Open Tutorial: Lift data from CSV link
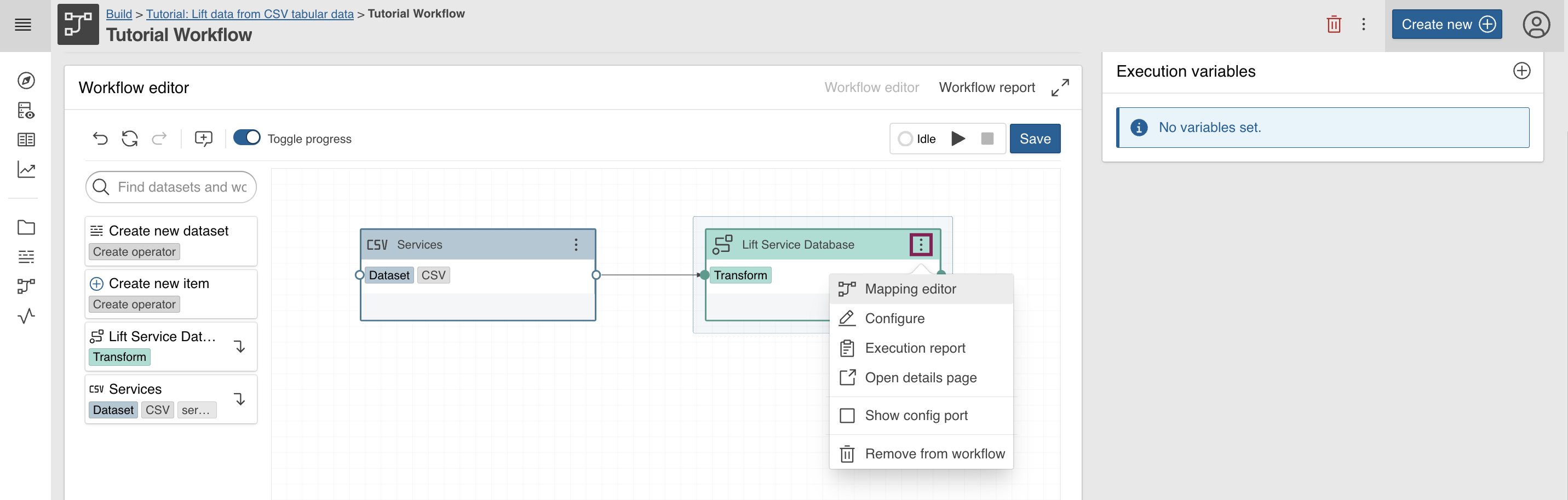This screenshot has width=1568, height=500. tap(250, 13)
